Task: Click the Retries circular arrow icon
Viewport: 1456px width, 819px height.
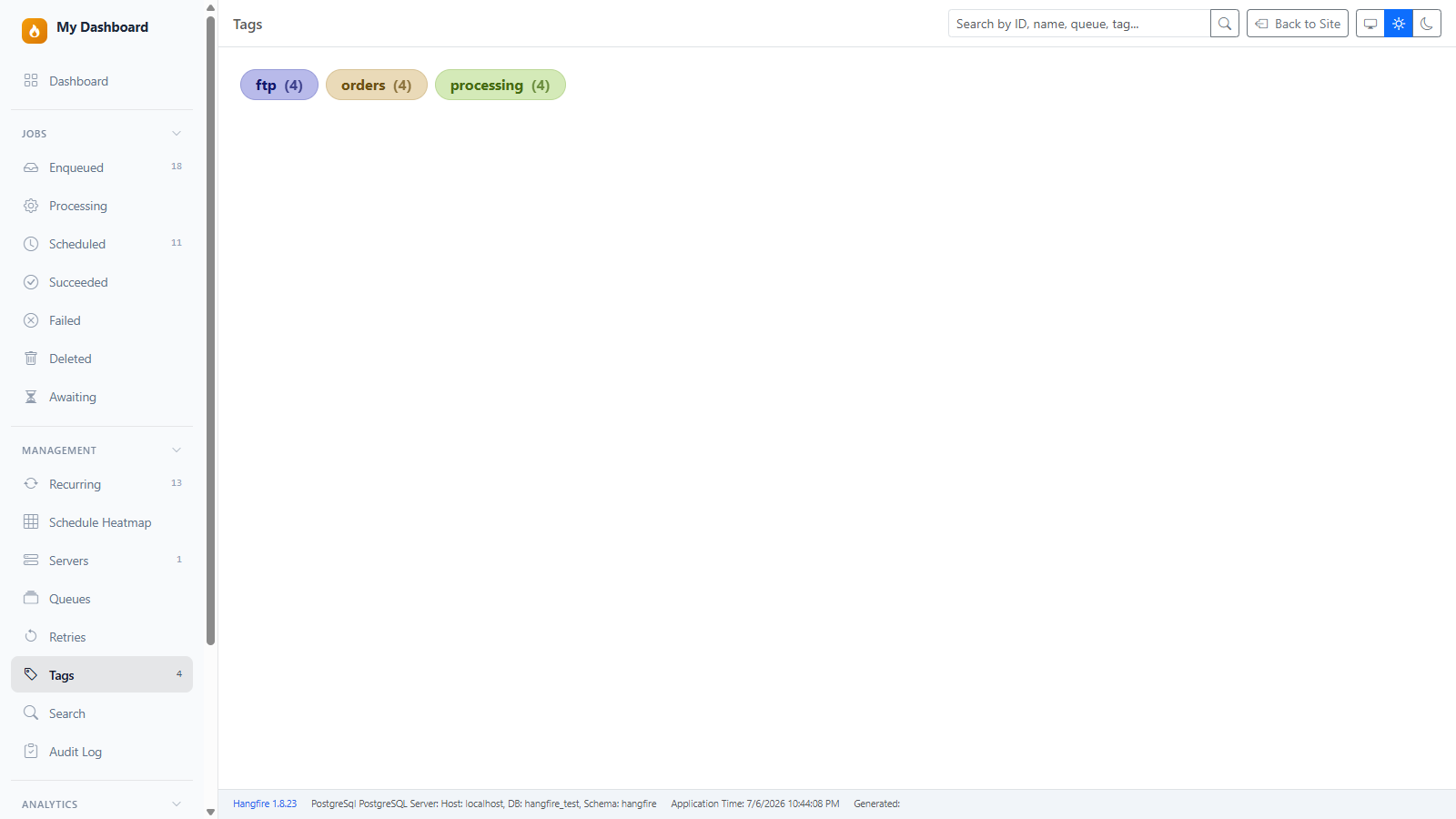Action: [x=31, y=636]
